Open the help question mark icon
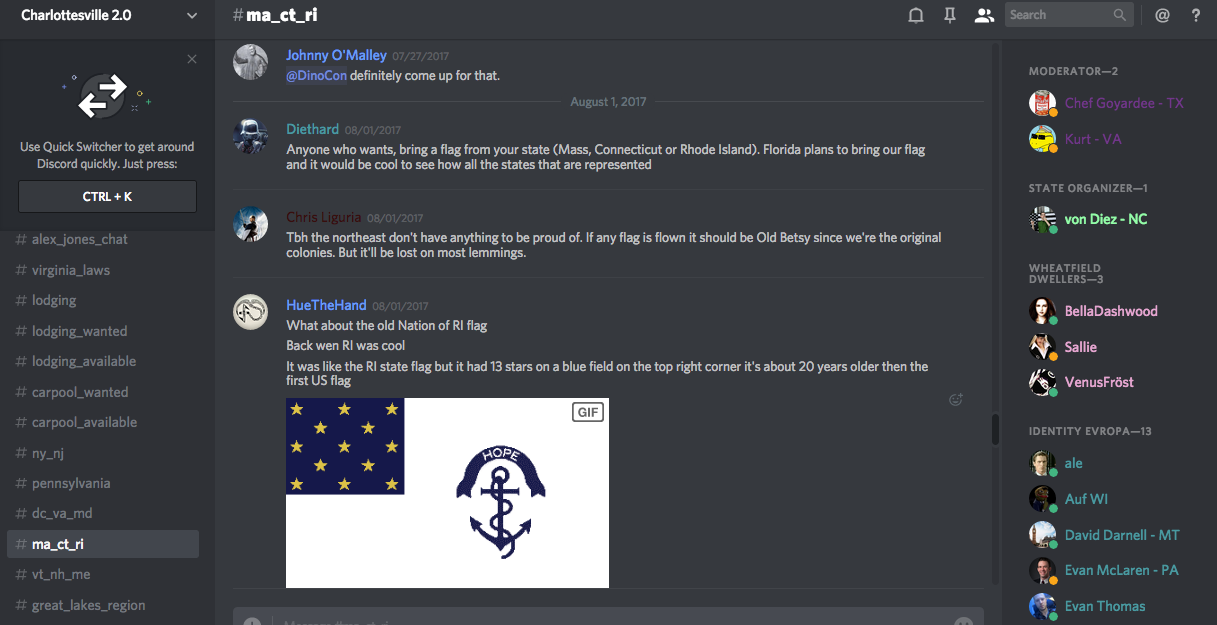The image size is (1217, 625). tap(1196, 15)
